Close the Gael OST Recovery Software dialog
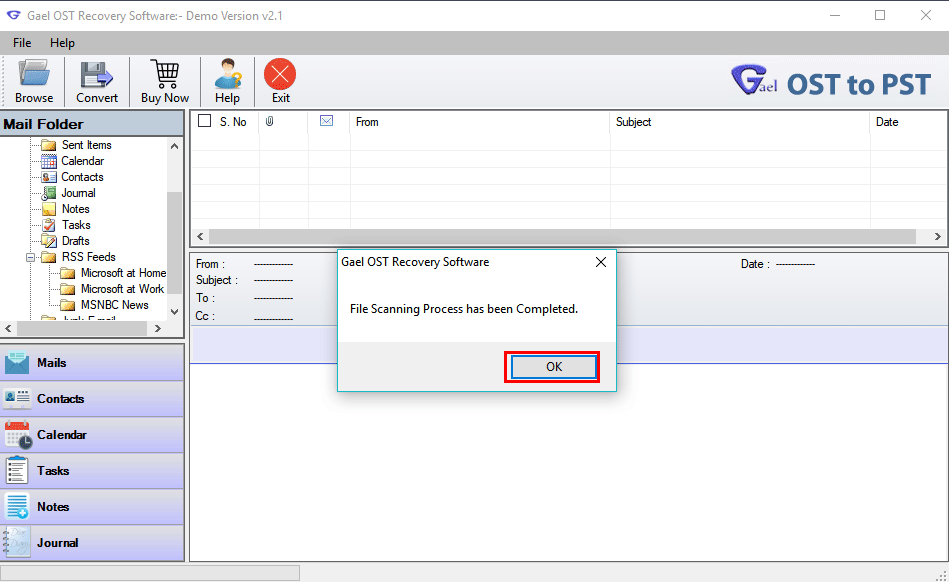949x582 pixels. click(x=600, y=262)
